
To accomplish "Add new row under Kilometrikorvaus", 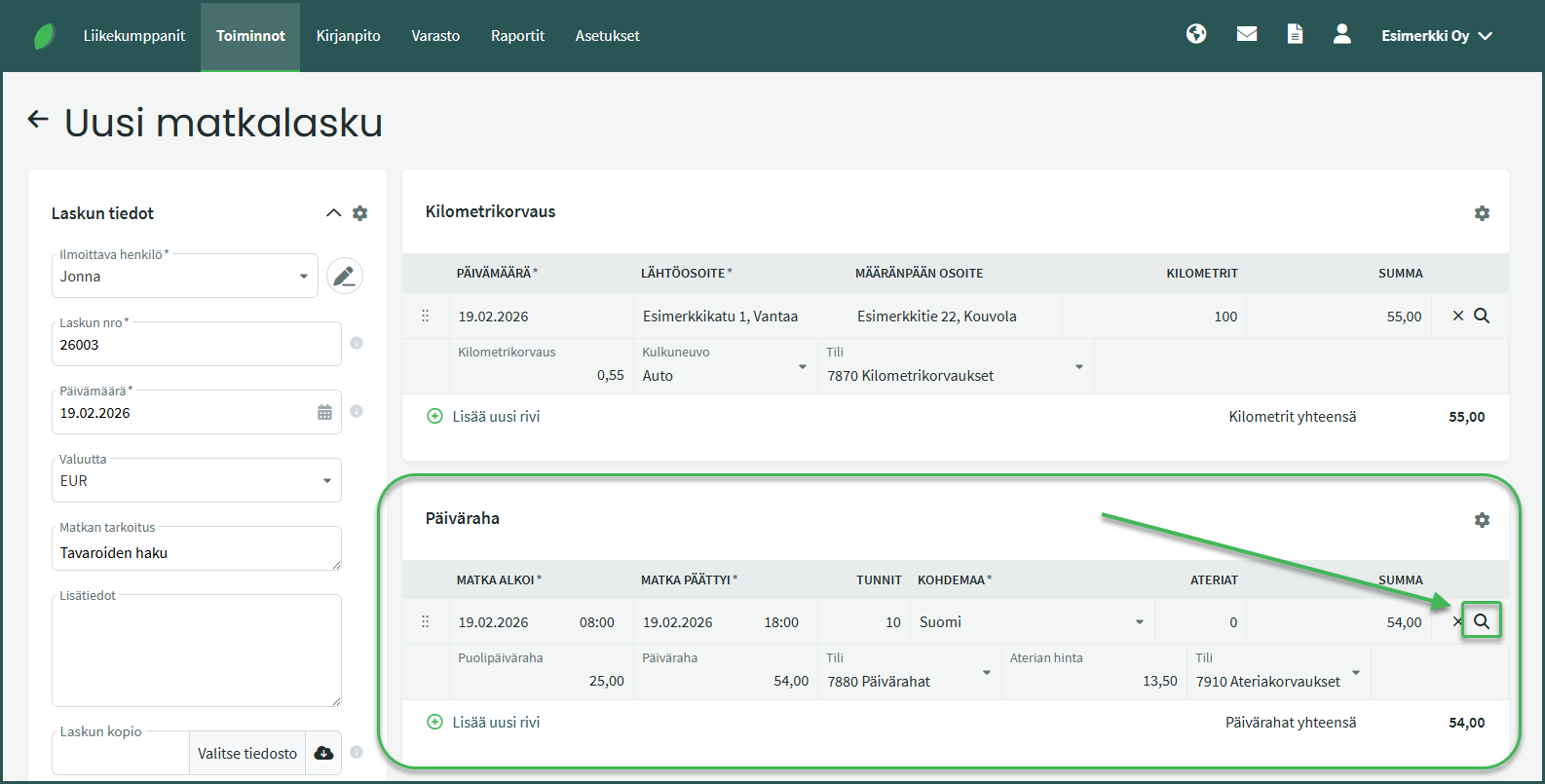I will [484, 417].
